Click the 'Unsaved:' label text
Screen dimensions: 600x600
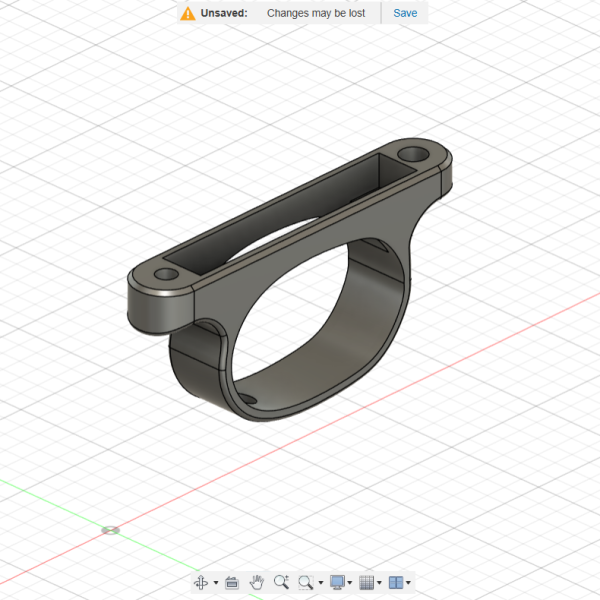pos(224,13)
